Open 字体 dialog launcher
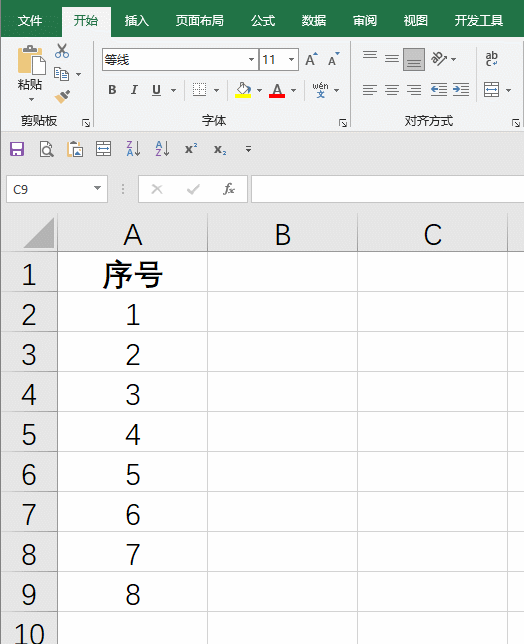The image size is (524, 644). [343, 123]
